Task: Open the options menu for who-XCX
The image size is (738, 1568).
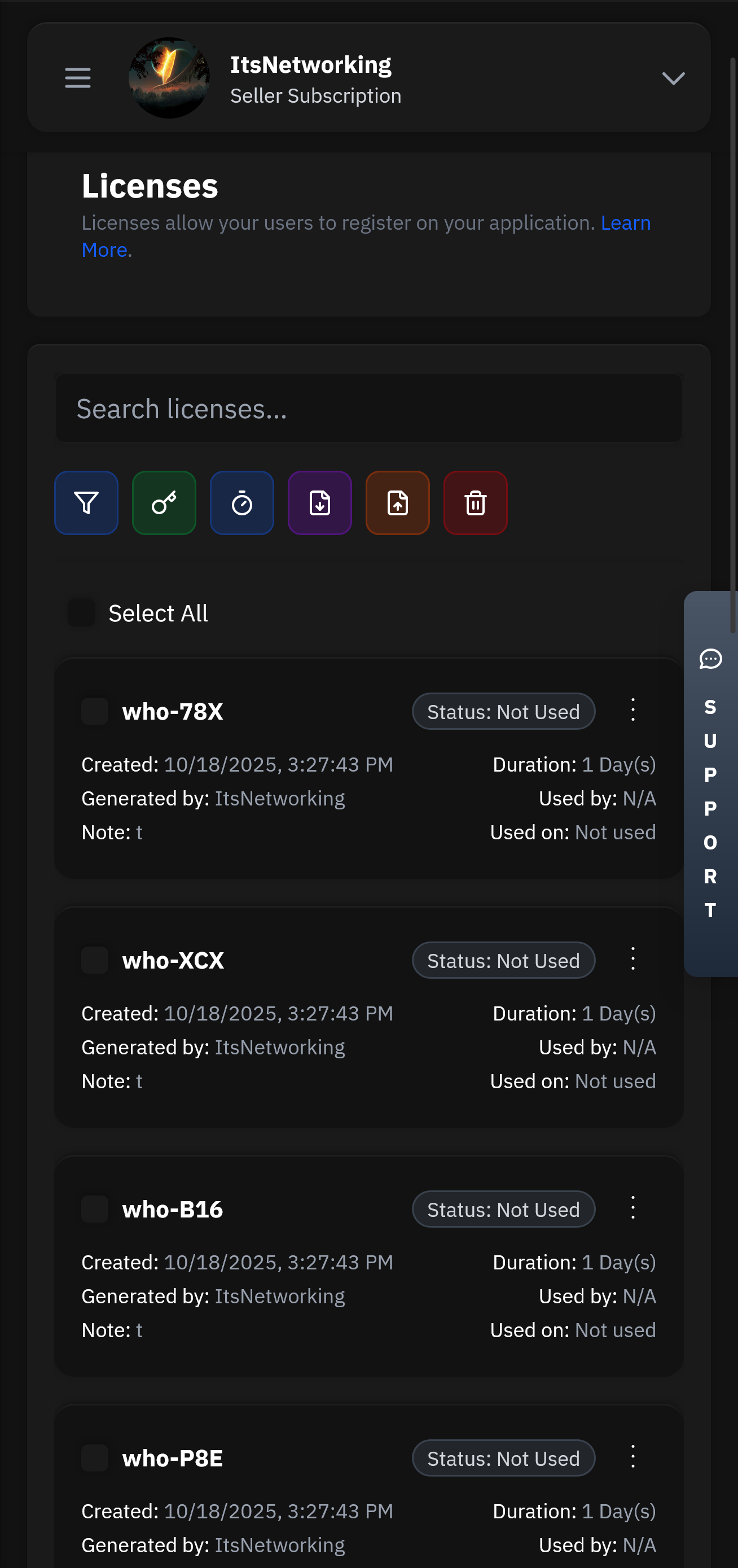Action: [632, 960]
